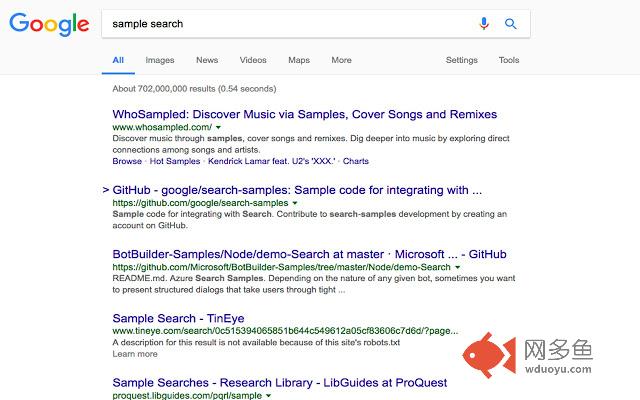
Task: Expand dropdown arrow next to whosampled.com URL
Action: pyautogui.click(x=218, y=127)
